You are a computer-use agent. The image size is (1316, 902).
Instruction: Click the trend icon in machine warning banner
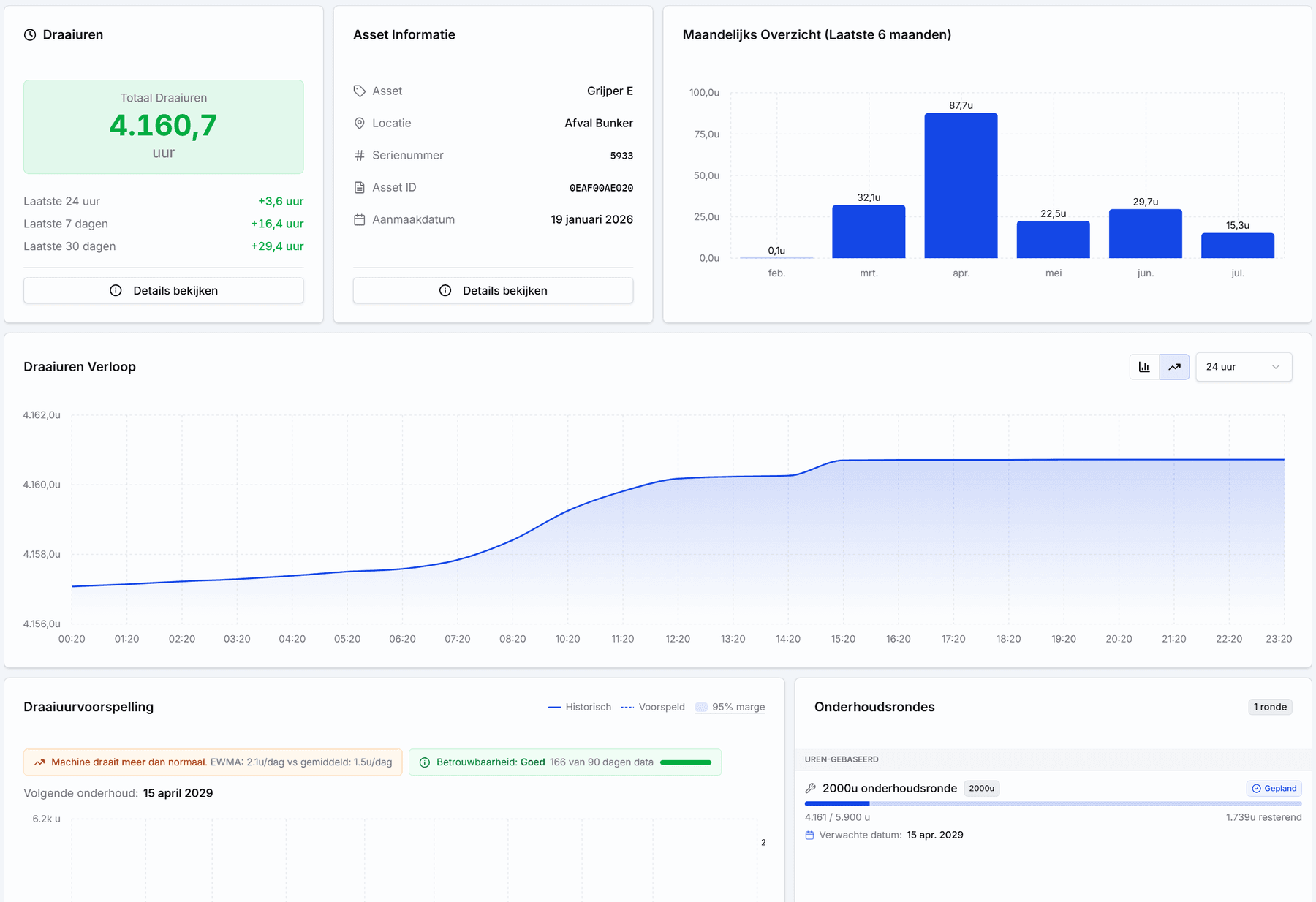pos(39,762)
